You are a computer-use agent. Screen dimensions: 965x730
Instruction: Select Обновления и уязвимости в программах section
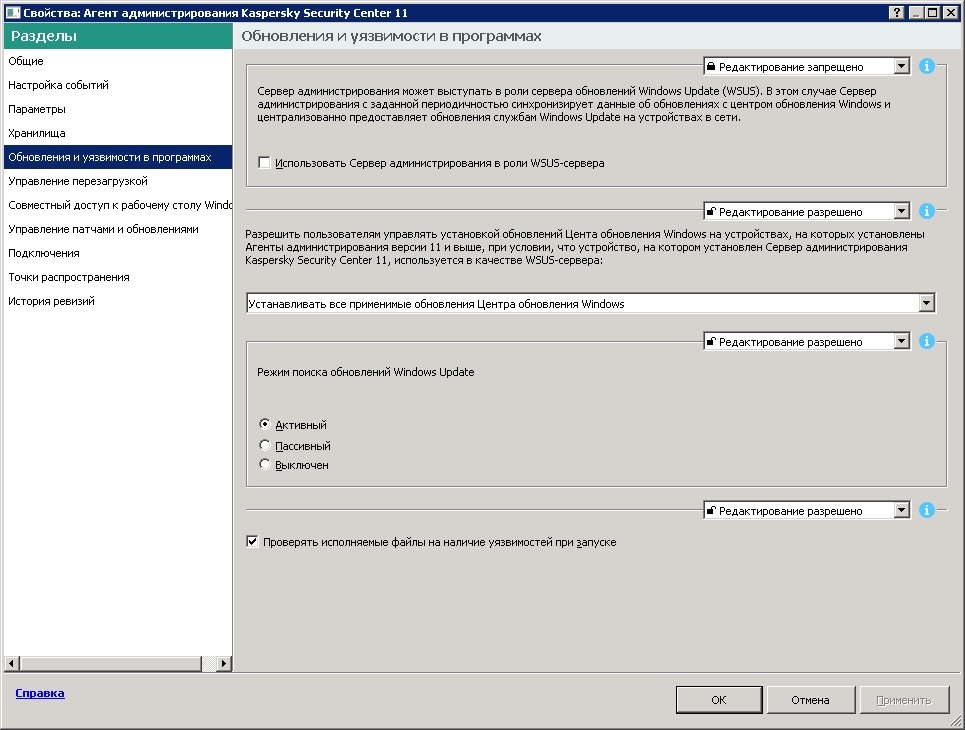point(118,157)
